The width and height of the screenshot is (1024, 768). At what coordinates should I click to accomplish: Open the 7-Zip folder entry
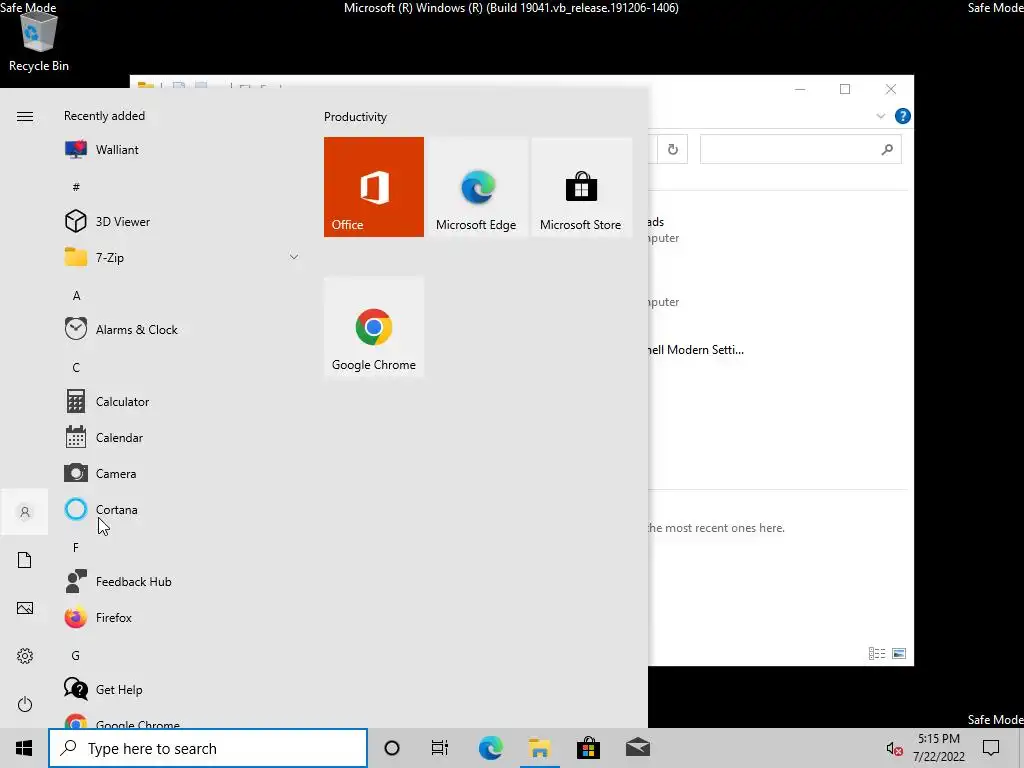pos(182,257)
